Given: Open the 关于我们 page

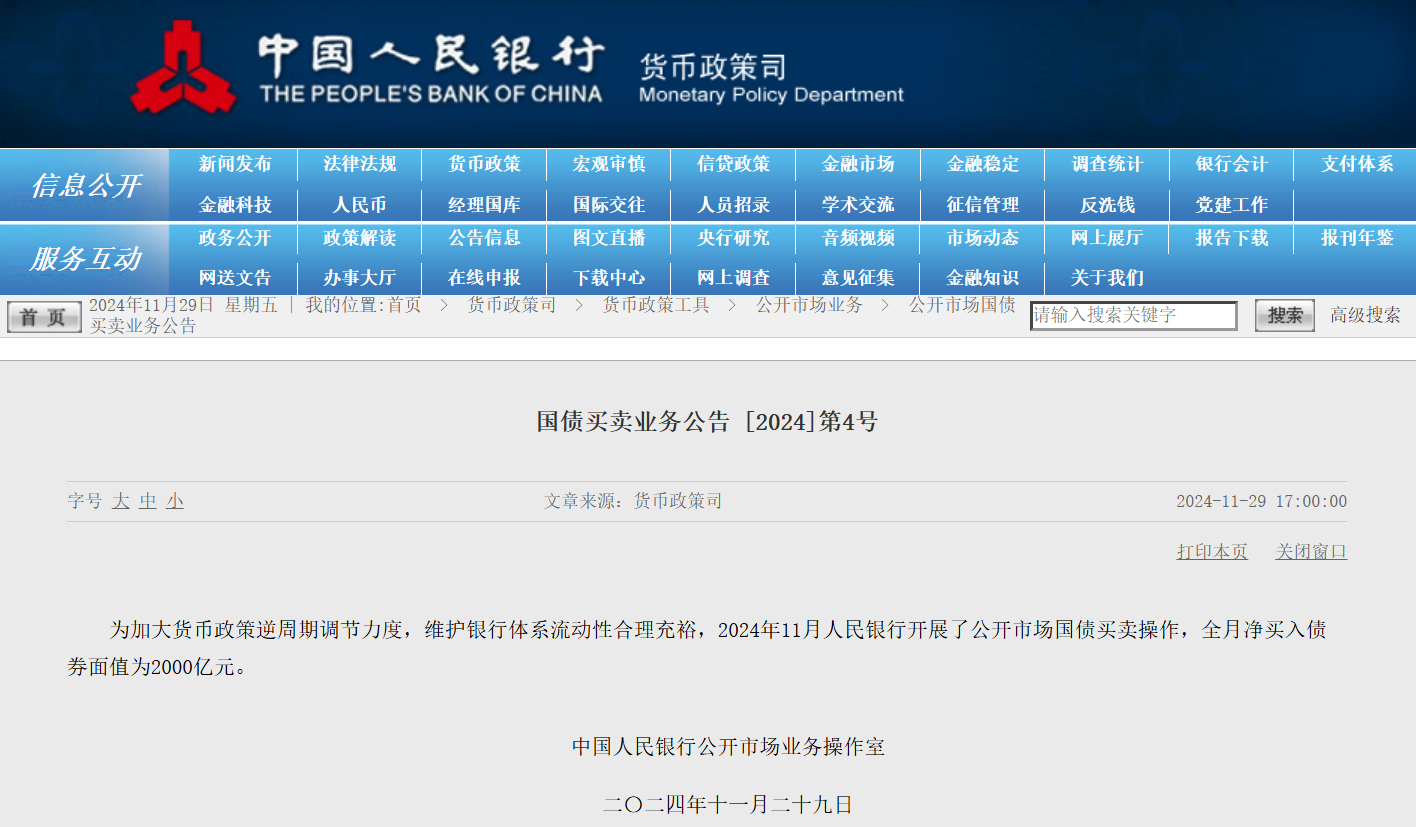Looking at the screenshot, I should pyautogui.click(x=1107, y=278).
